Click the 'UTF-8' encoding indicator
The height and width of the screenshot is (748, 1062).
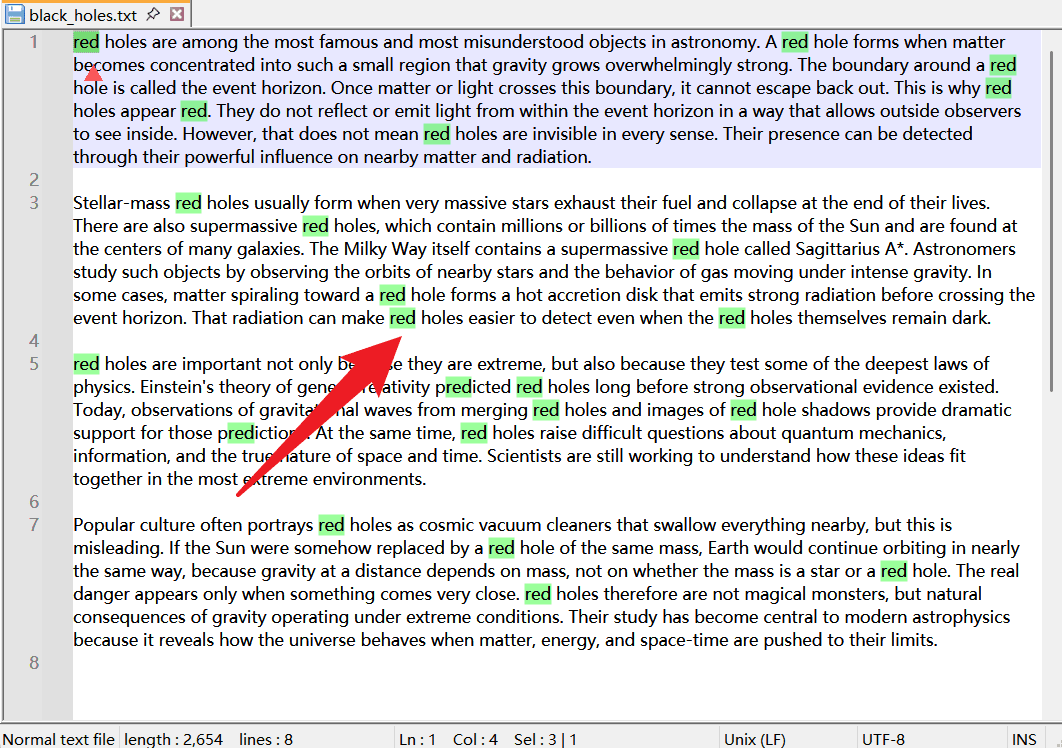tap(883, 739)
